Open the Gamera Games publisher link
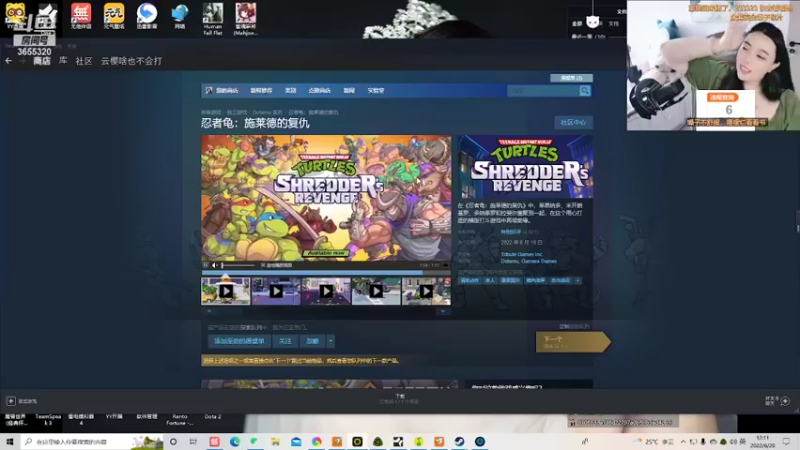 pos(539,261)
